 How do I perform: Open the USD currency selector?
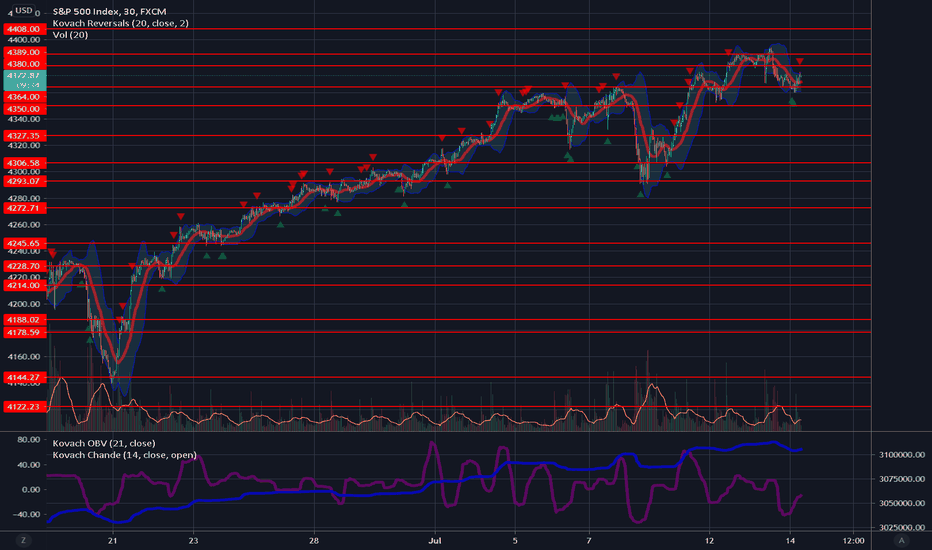pyautogui.click(x=24, y=10)
